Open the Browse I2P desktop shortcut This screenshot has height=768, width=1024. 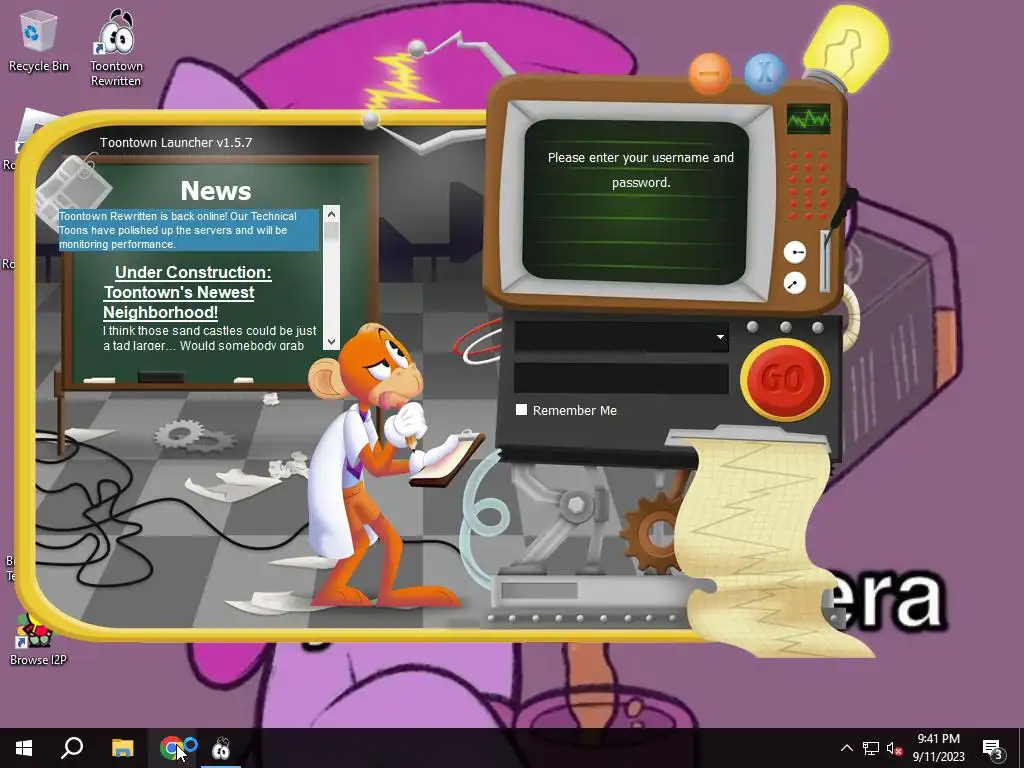tap(37, 639)
